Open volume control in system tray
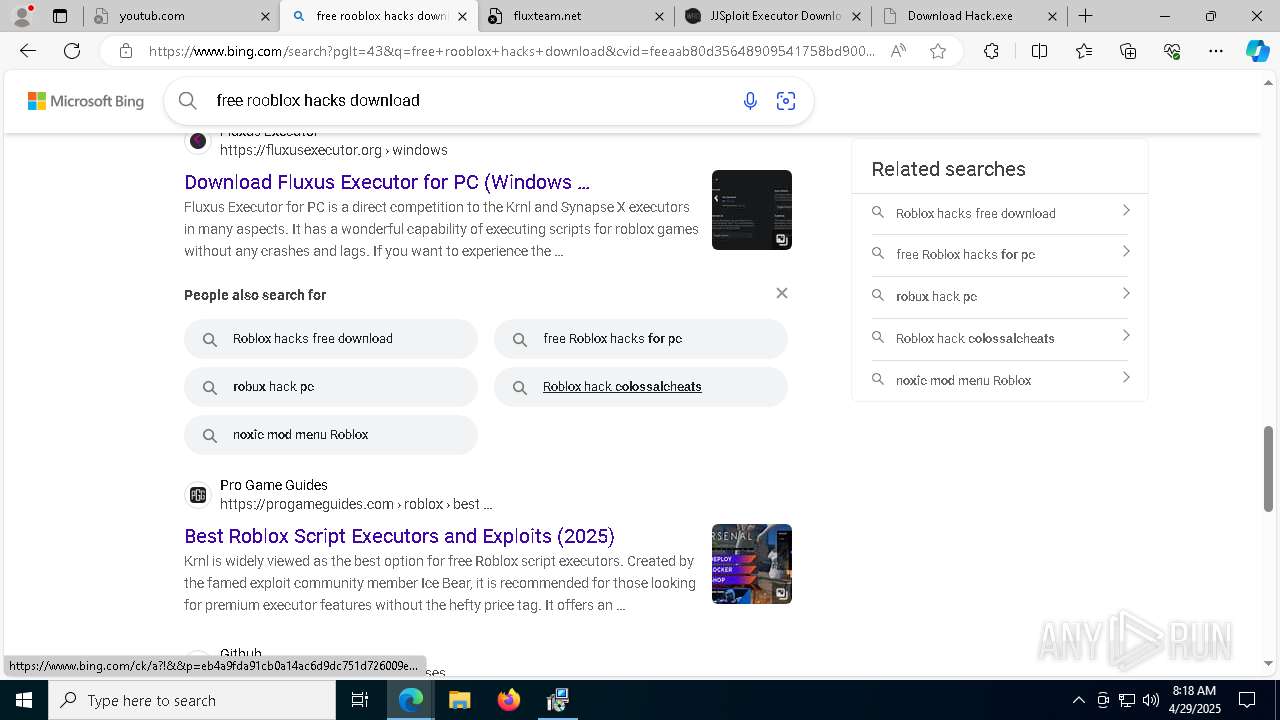The height and width of the screenshot is (720, 1280). [x=1151, y=700]
